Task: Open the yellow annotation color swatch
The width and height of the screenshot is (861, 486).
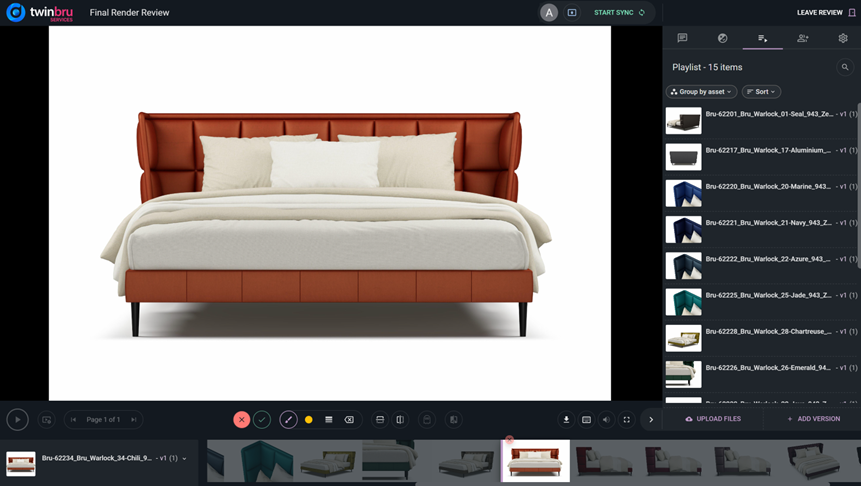Action: click(x=309, y=420)
